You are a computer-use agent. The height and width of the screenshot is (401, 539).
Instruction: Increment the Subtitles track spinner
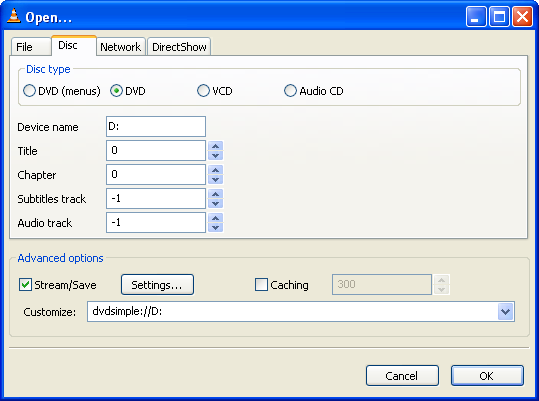pyautogui.click(x=216, y=194)
